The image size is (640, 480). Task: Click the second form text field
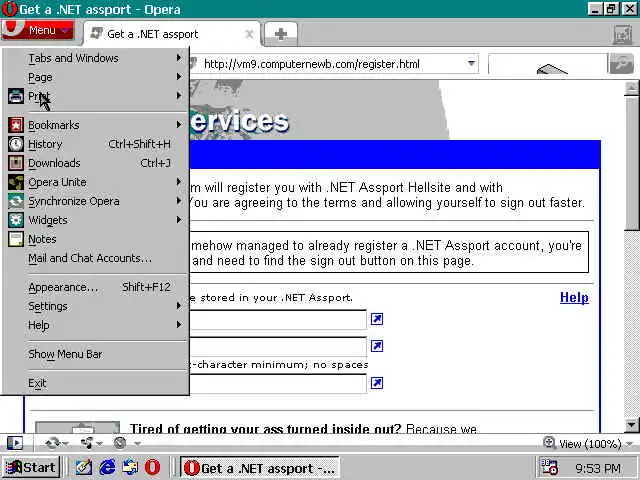[278, 347]
